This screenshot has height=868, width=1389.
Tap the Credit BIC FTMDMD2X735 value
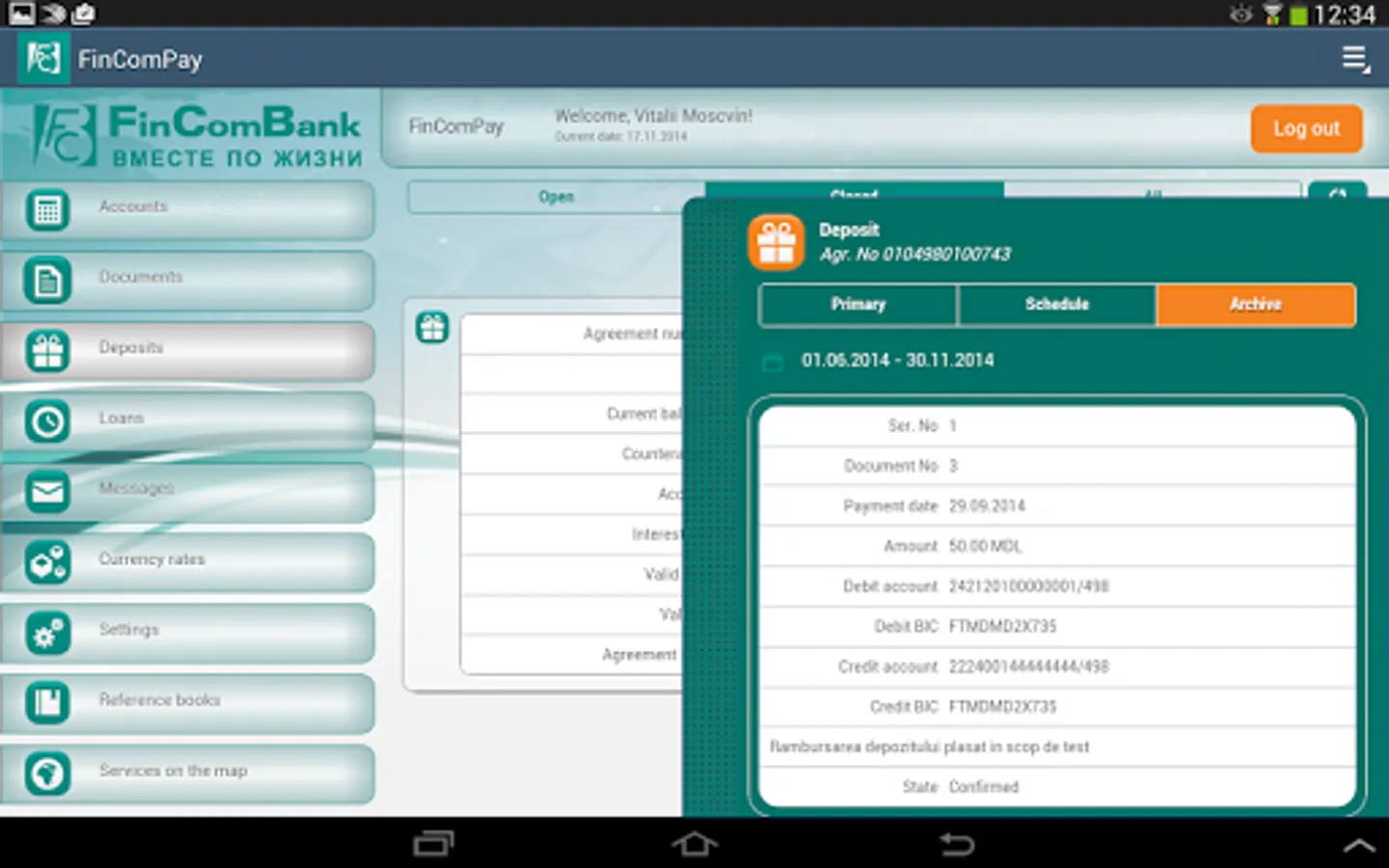[x=1002, y=707]
